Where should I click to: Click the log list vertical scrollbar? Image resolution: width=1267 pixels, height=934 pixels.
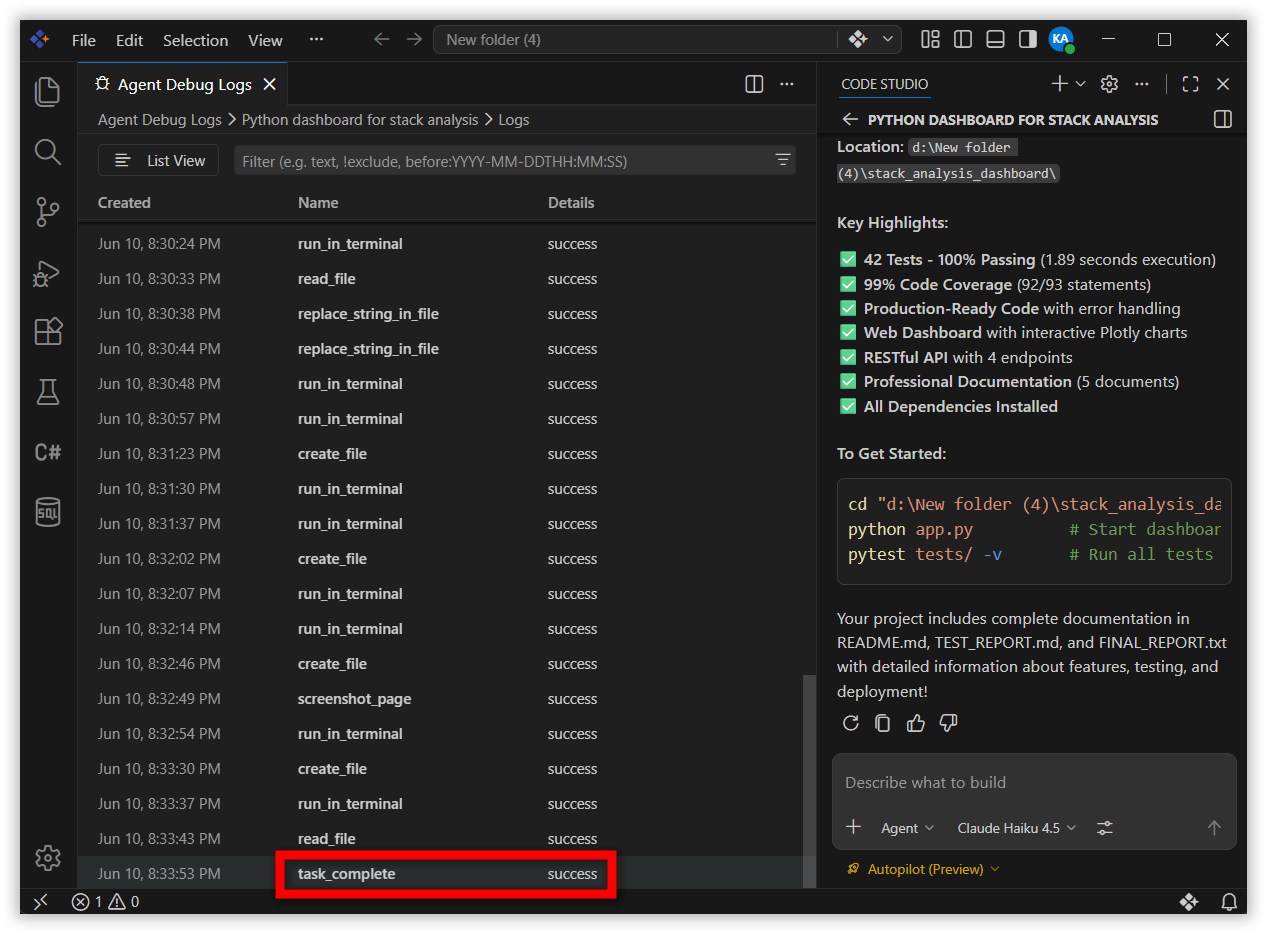tap(810, 782)
